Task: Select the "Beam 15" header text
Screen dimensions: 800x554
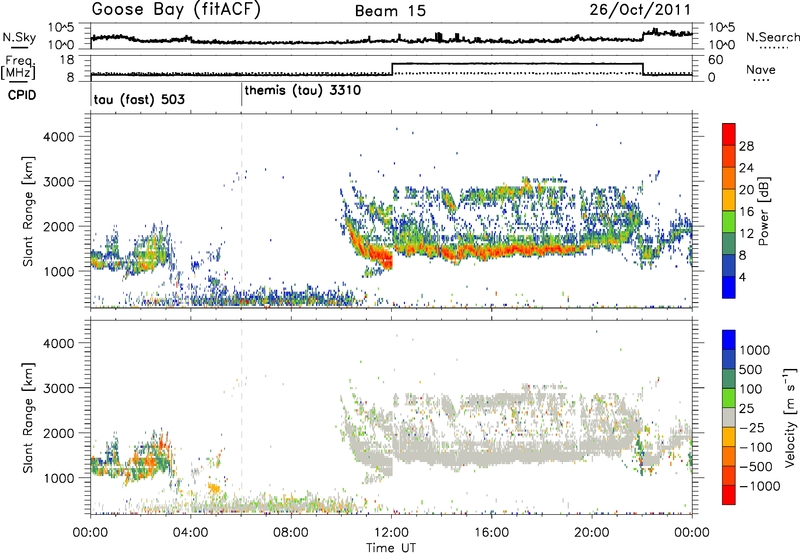Action: pos(390,11)
